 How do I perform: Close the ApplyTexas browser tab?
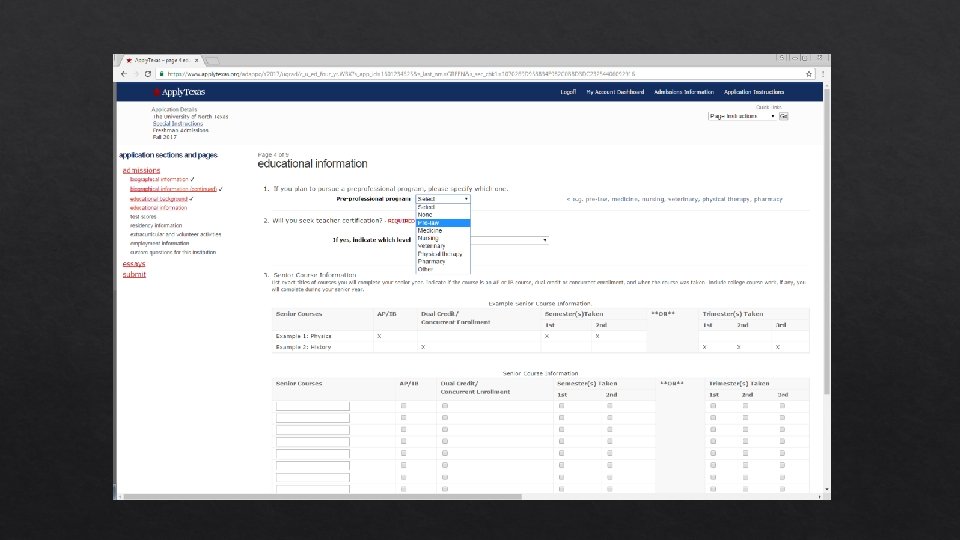pyautogui.click(x=197, y=60)
